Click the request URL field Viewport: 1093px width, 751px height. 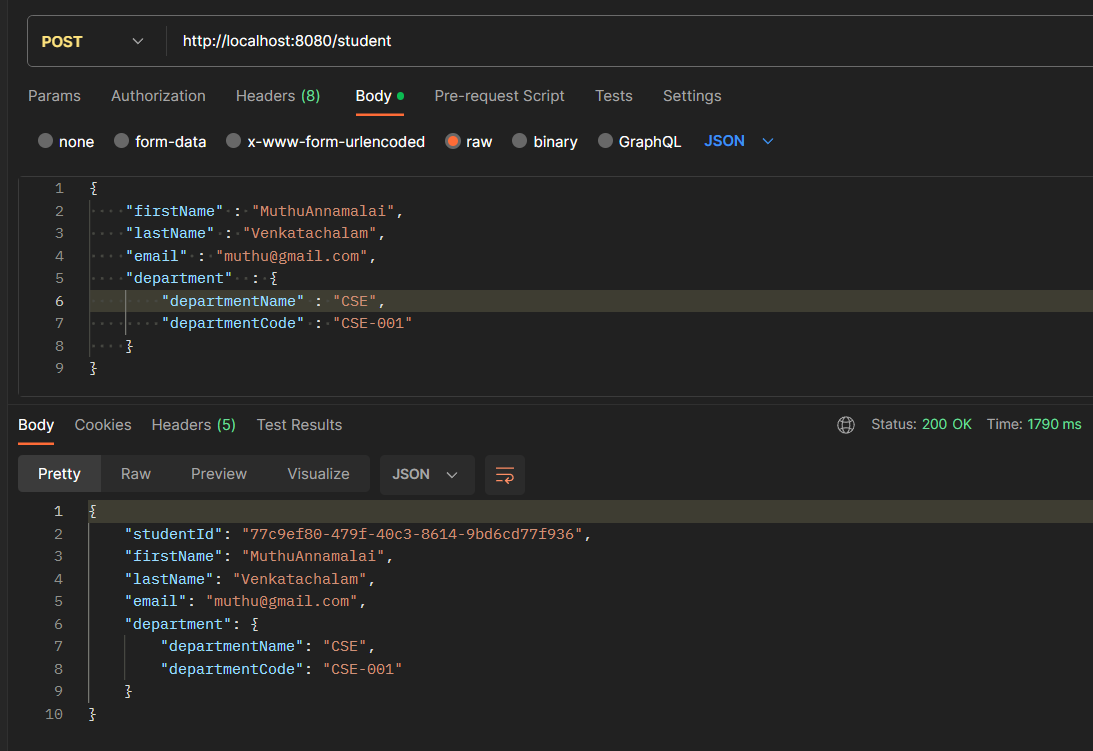point(629,41)
